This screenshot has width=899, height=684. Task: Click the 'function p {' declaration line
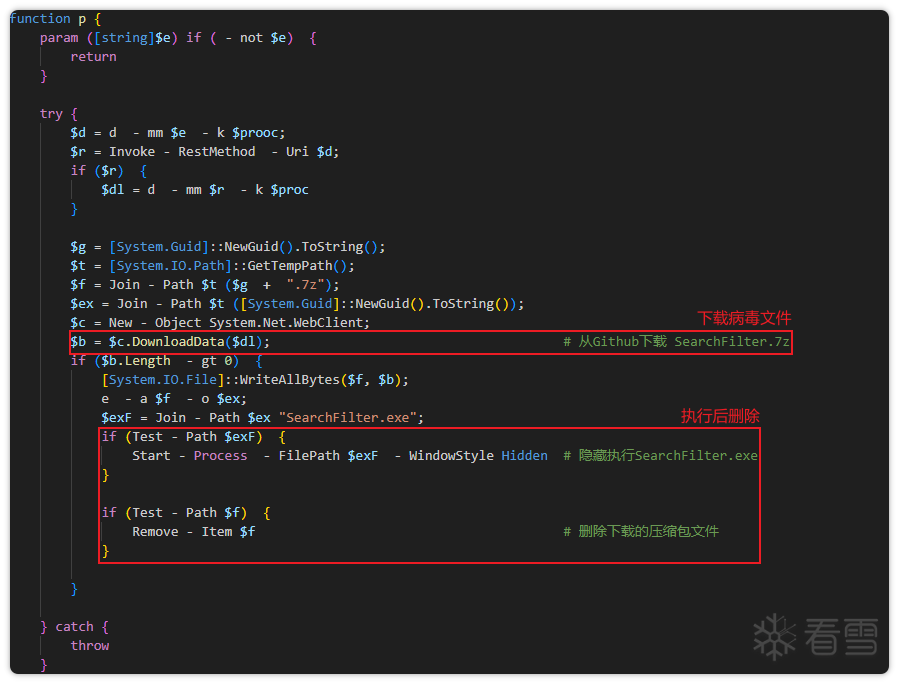56,19
